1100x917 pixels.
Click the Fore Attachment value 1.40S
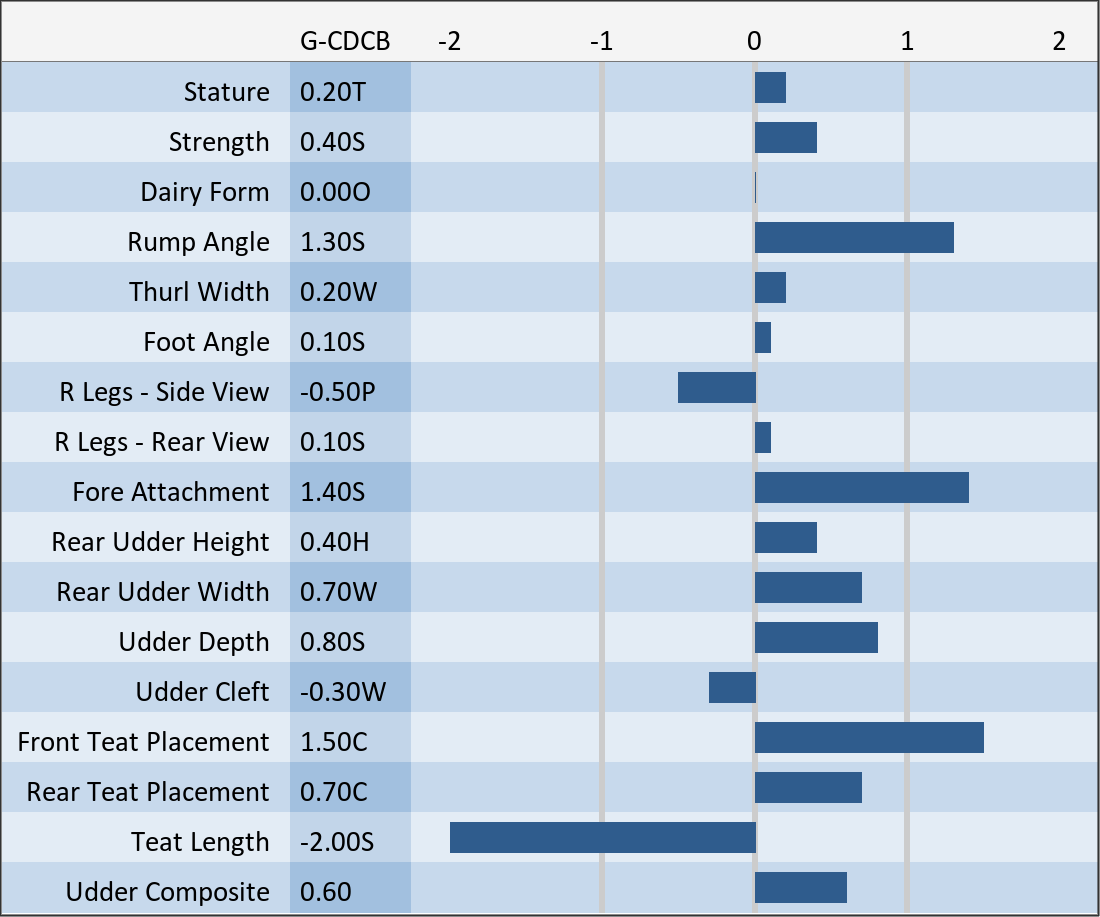[x=333, y=492]
